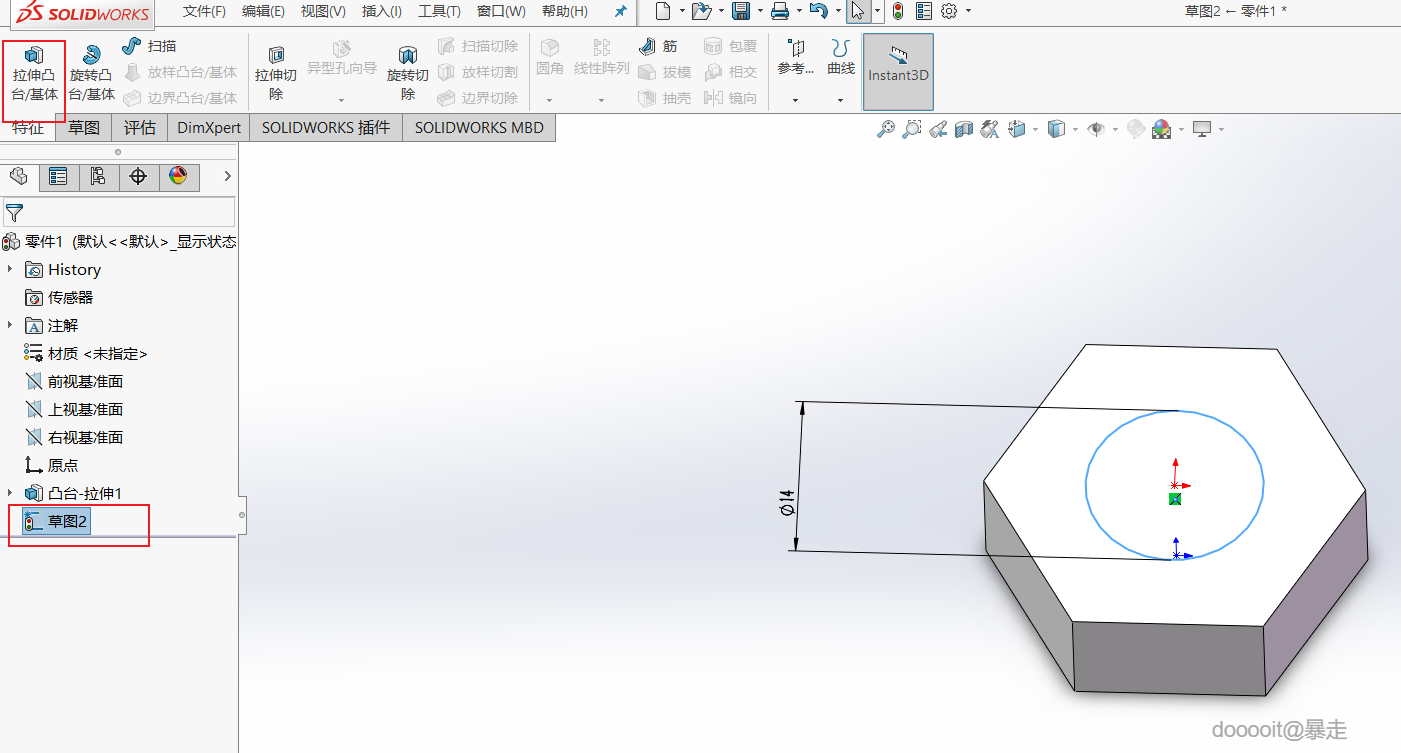This screenshot has width=1401, height=753.
Task: Open the hide/show items eye icon
Action: (1096, 129)
